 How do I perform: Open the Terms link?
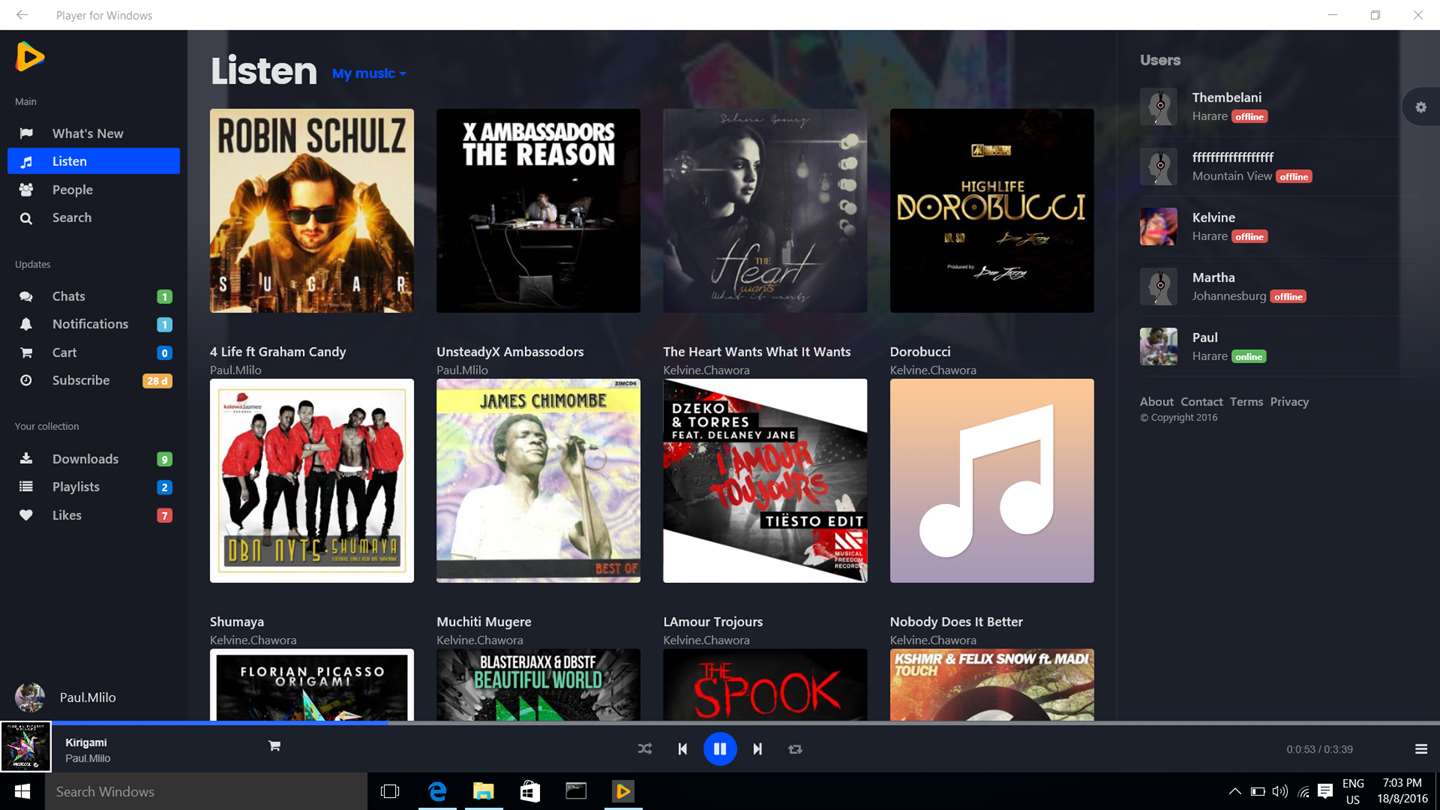tap(1246, 402)
